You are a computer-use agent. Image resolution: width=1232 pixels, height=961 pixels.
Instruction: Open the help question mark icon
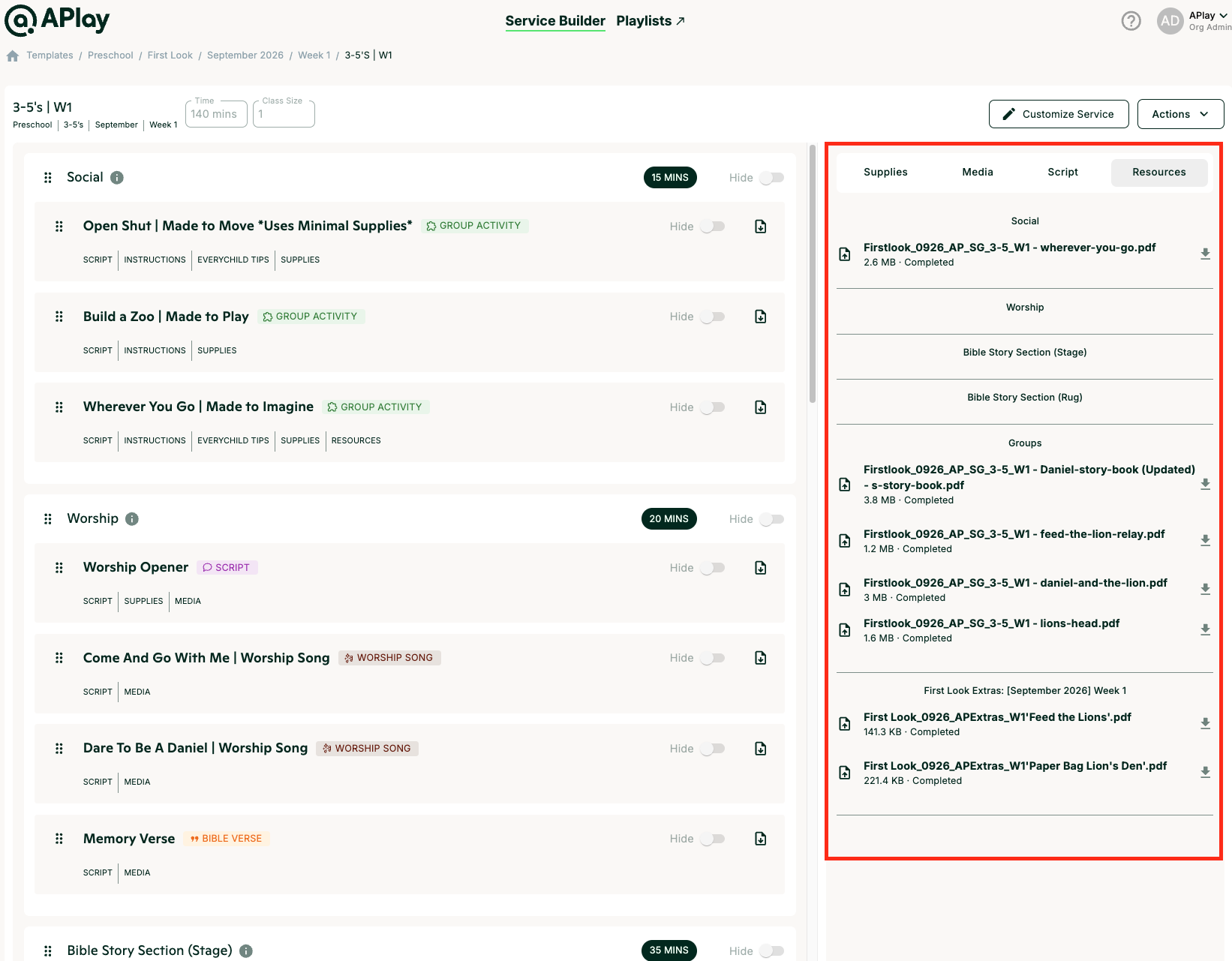pyautogui.click(x=1131, y=21)
